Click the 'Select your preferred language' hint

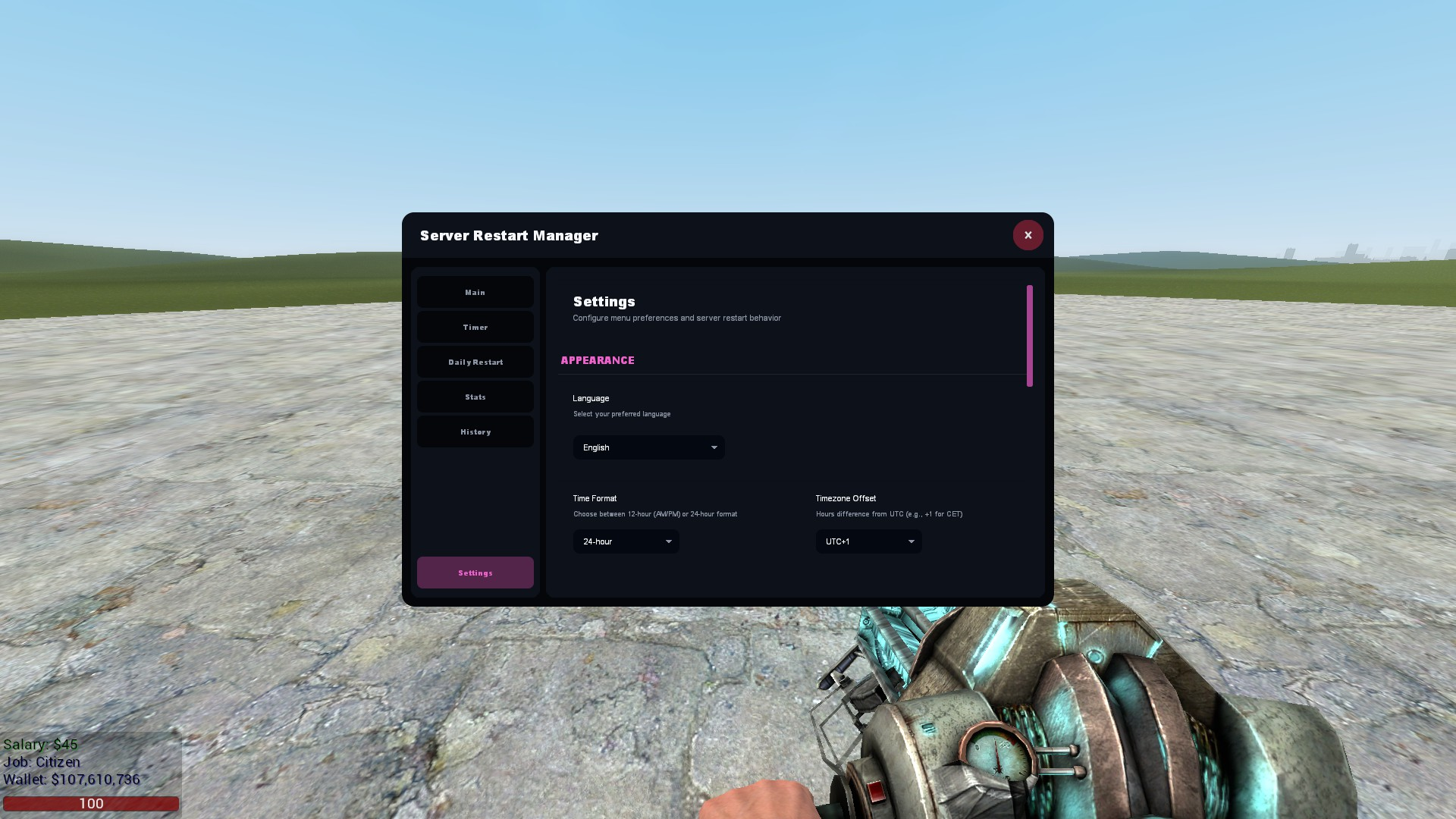[x=622, y=414]
